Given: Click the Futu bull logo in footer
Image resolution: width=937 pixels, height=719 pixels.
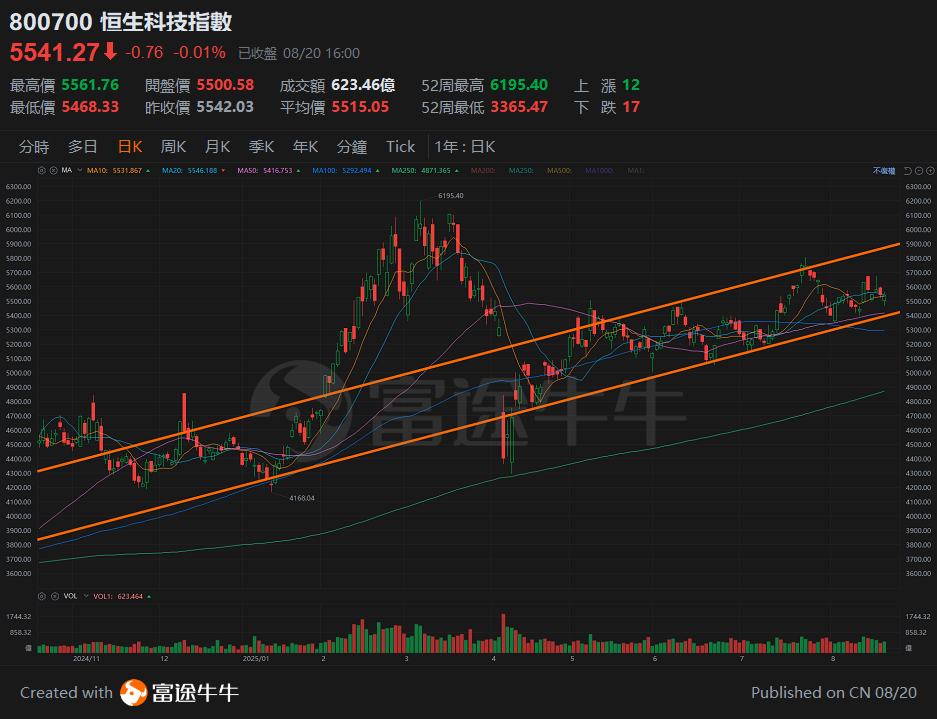Looking at the screenshot, I should coord(134,692).
